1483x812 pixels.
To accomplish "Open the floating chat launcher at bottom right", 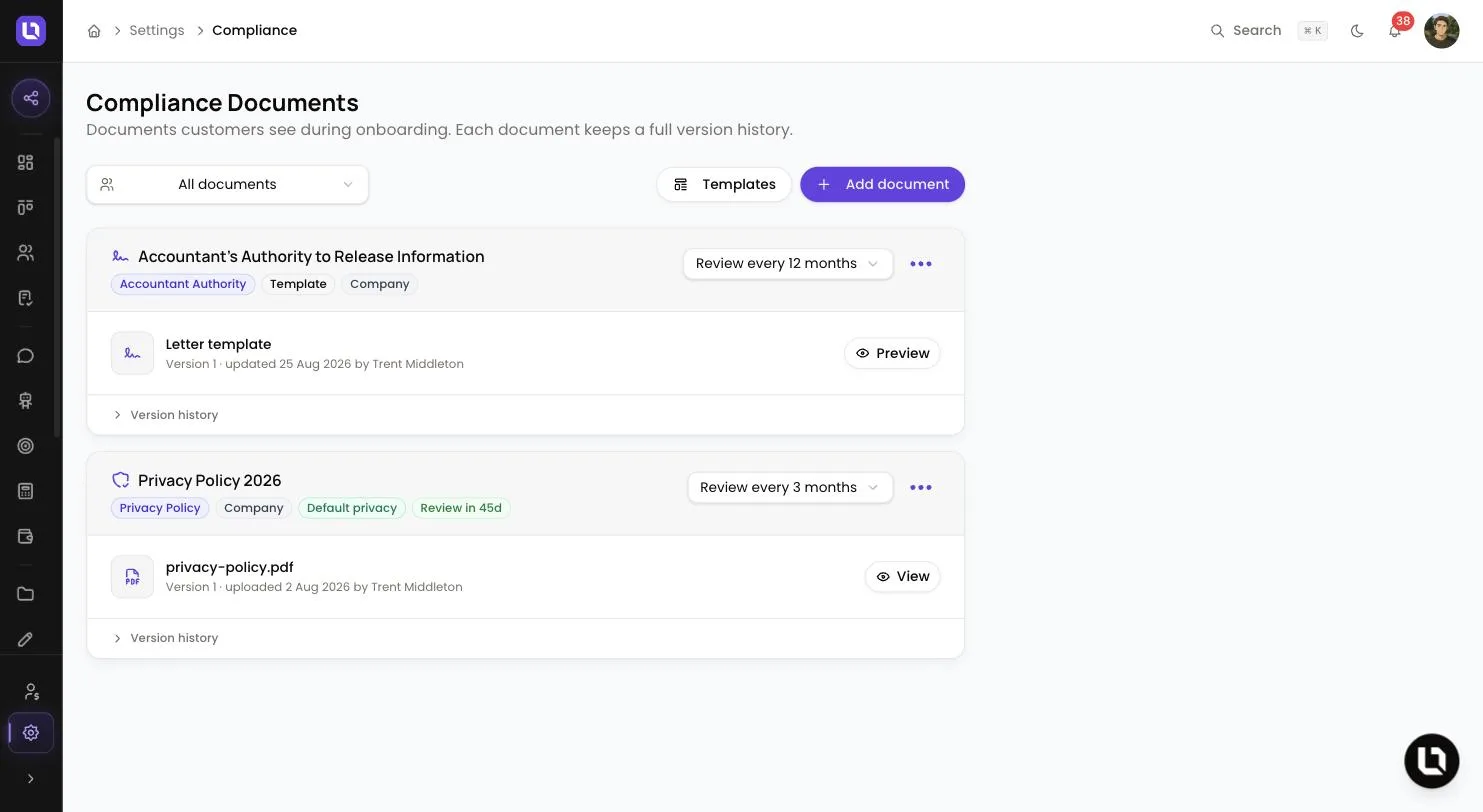I will (1431, 761).
